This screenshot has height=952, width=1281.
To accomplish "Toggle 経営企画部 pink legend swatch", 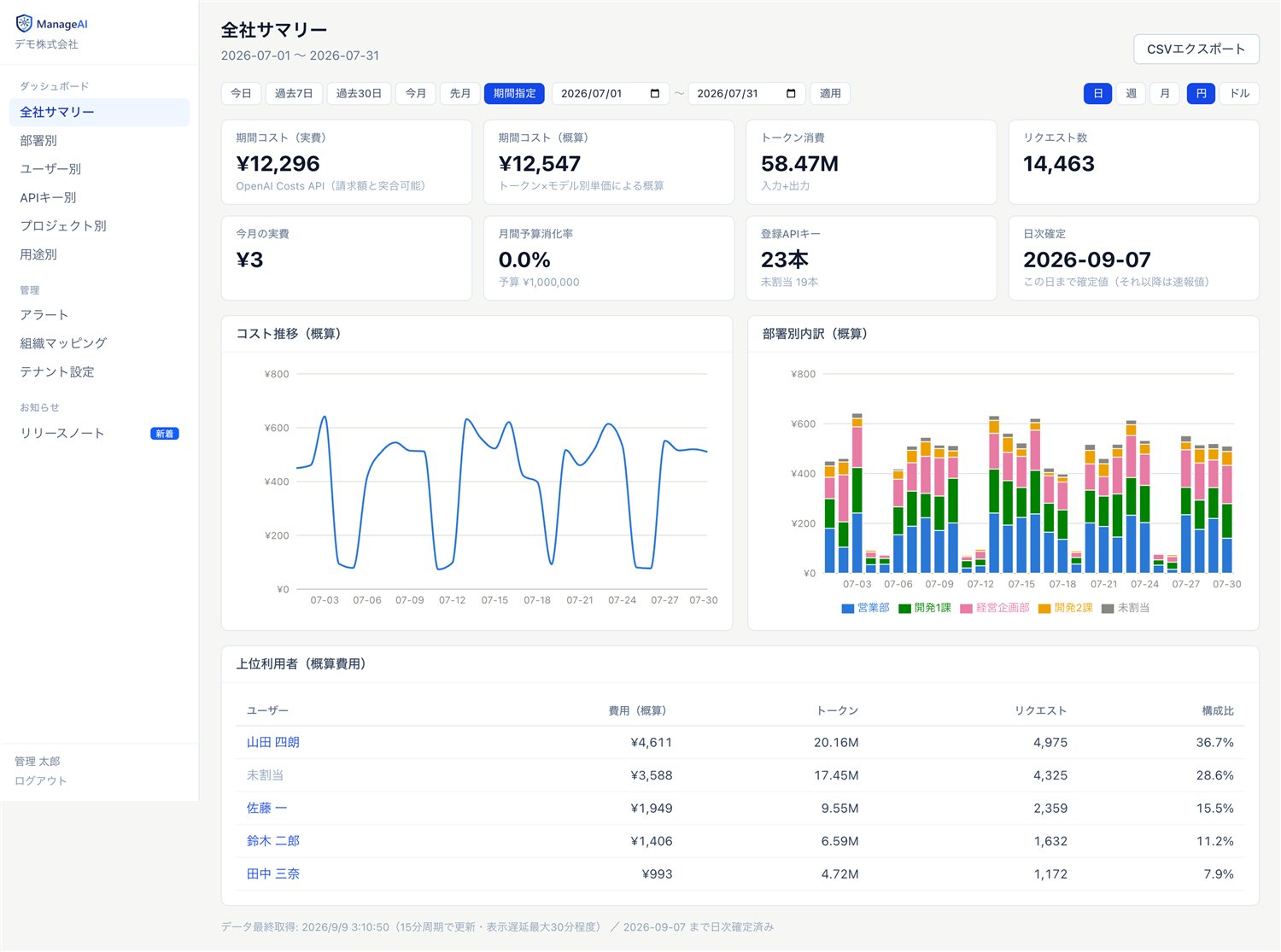I will [x=966, y=609].
